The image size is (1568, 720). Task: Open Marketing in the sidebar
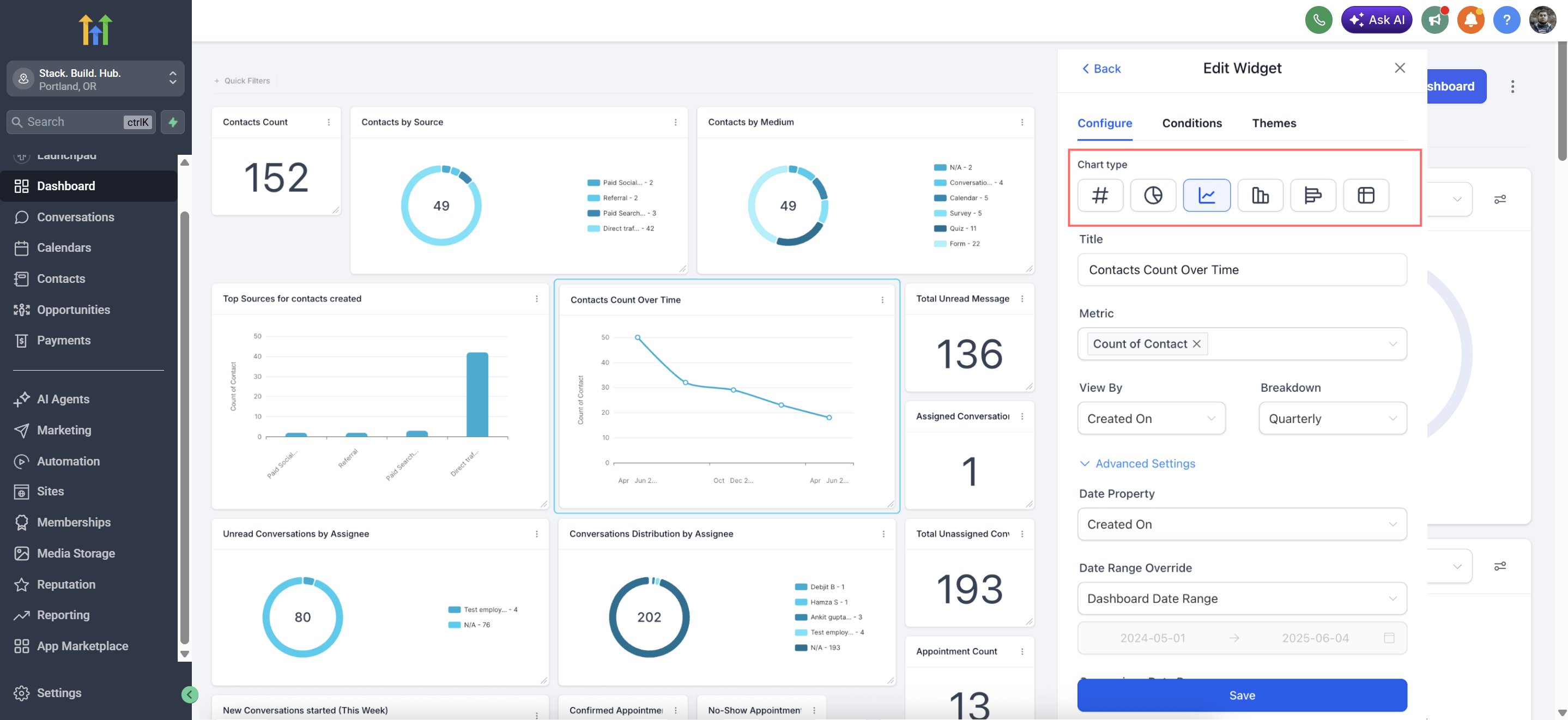(x=89, y=430)
